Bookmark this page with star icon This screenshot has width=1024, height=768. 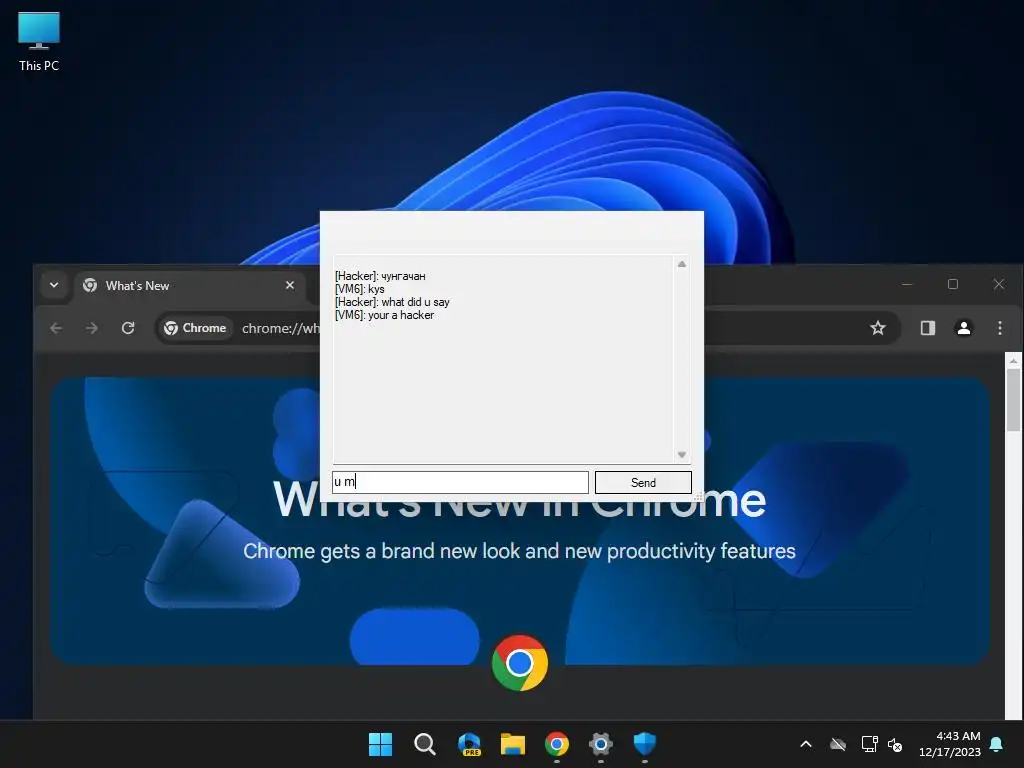[878, 328]
